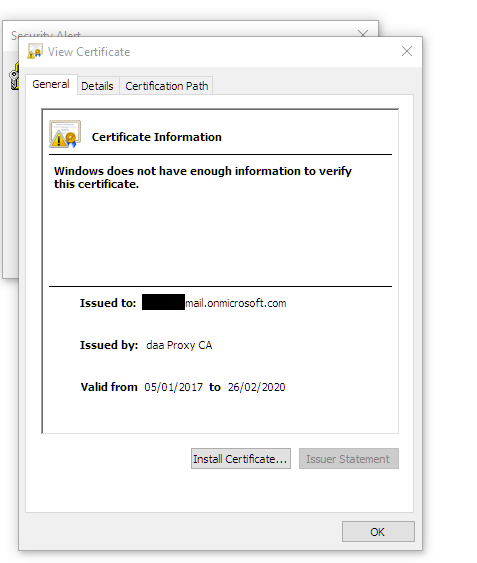Screen dimensions: 477x563
Task: Click the View Certificate title bar icon
Action: coord(35,51)
